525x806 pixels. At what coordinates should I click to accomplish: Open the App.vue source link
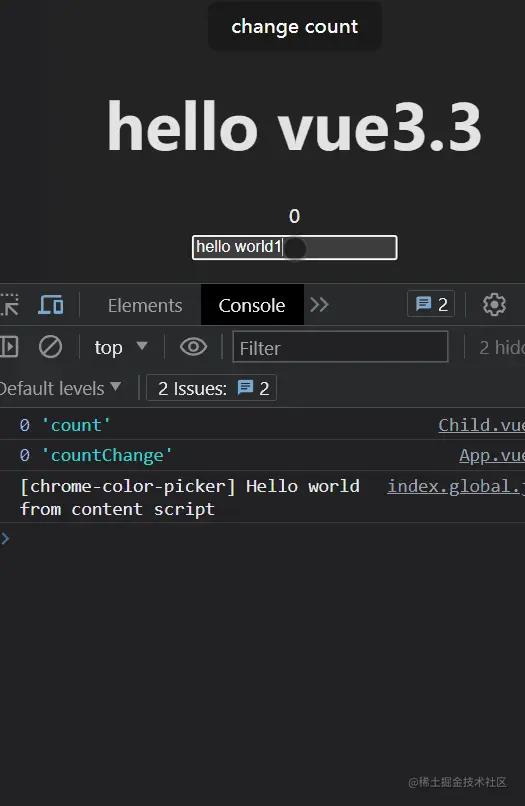click(492, 455)
